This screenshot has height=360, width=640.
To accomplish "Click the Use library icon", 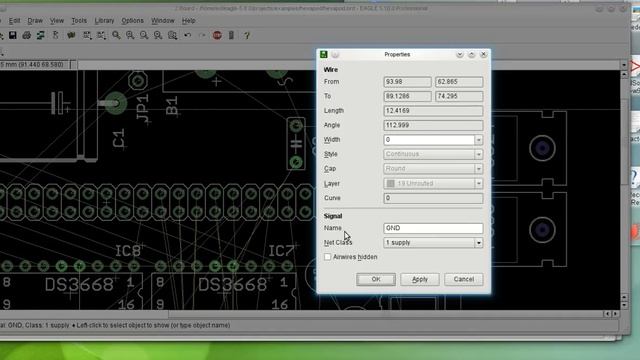I will pyautogui.click(x=71, y=36).
